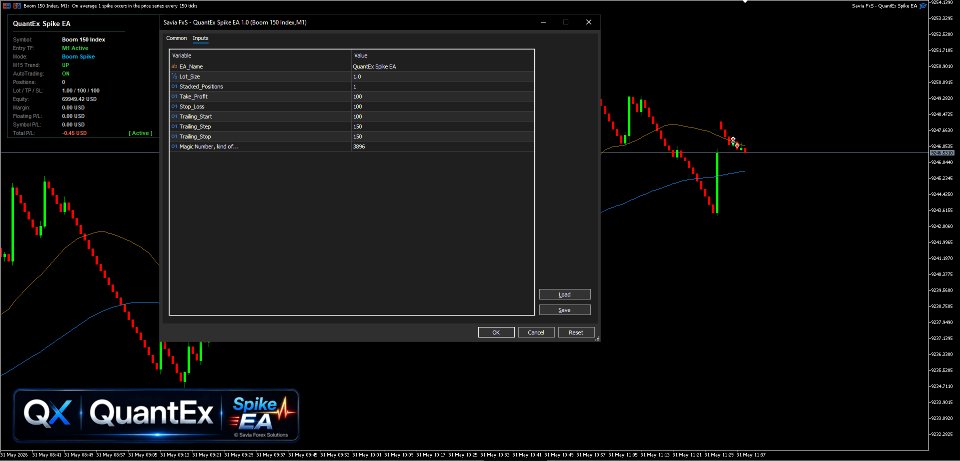The height and width of the screenshot is (461, 960).
Task: Select the Trailing_Start variable name
Action: click(x=195, y=116)
